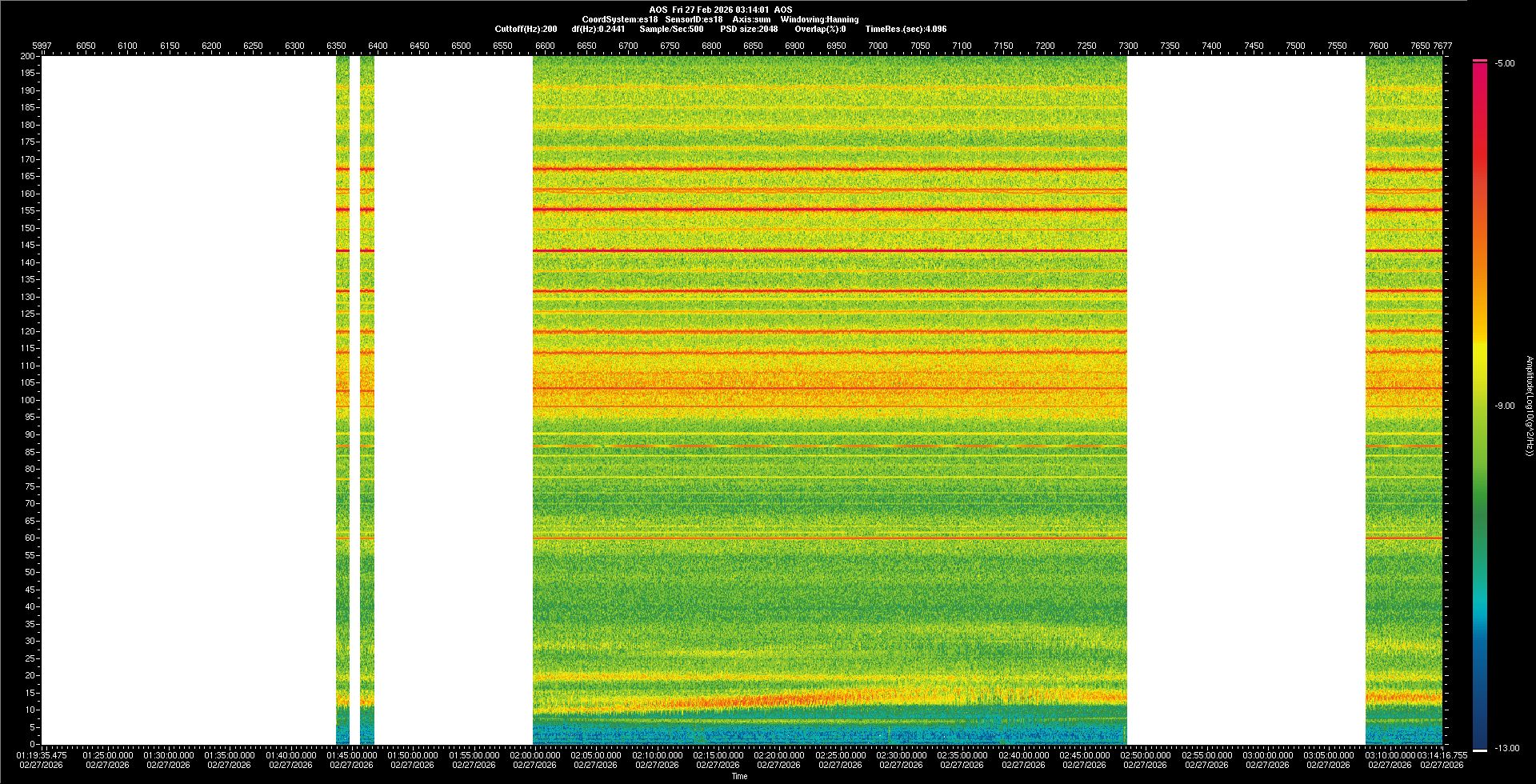This screenshot has height=784, width=1536.
Task: Click the SensorID:es18 label
Action: [x=694, y=20]
